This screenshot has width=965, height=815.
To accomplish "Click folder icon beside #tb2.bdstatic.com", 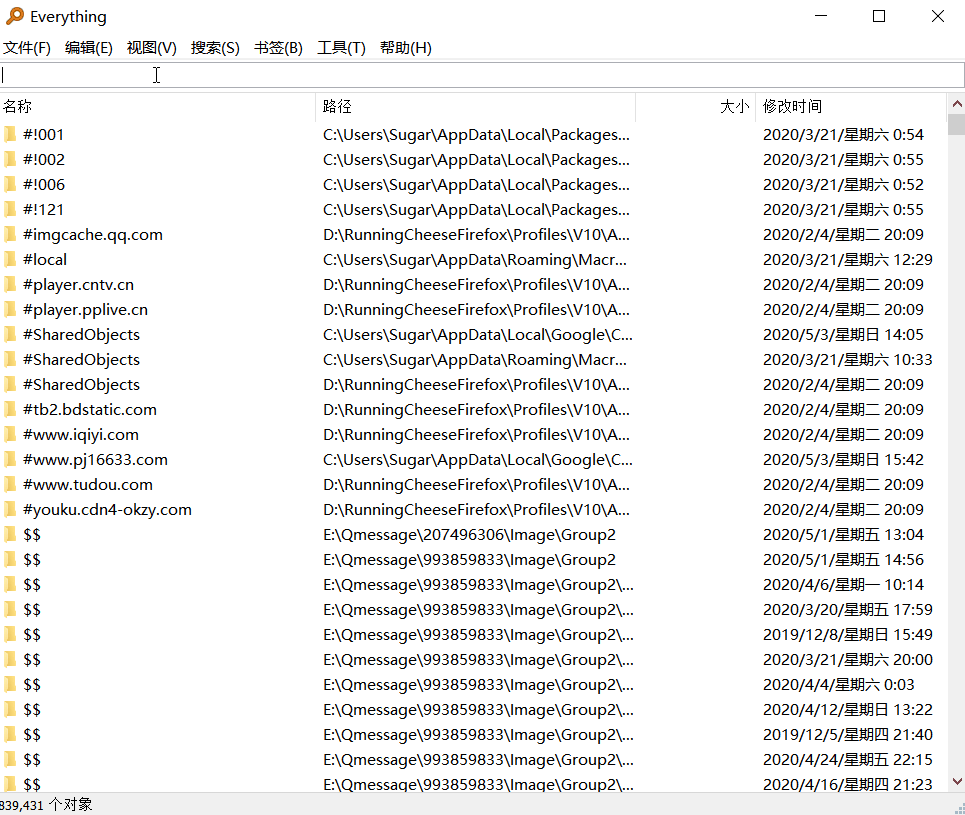I will click(x=10, y=409).
